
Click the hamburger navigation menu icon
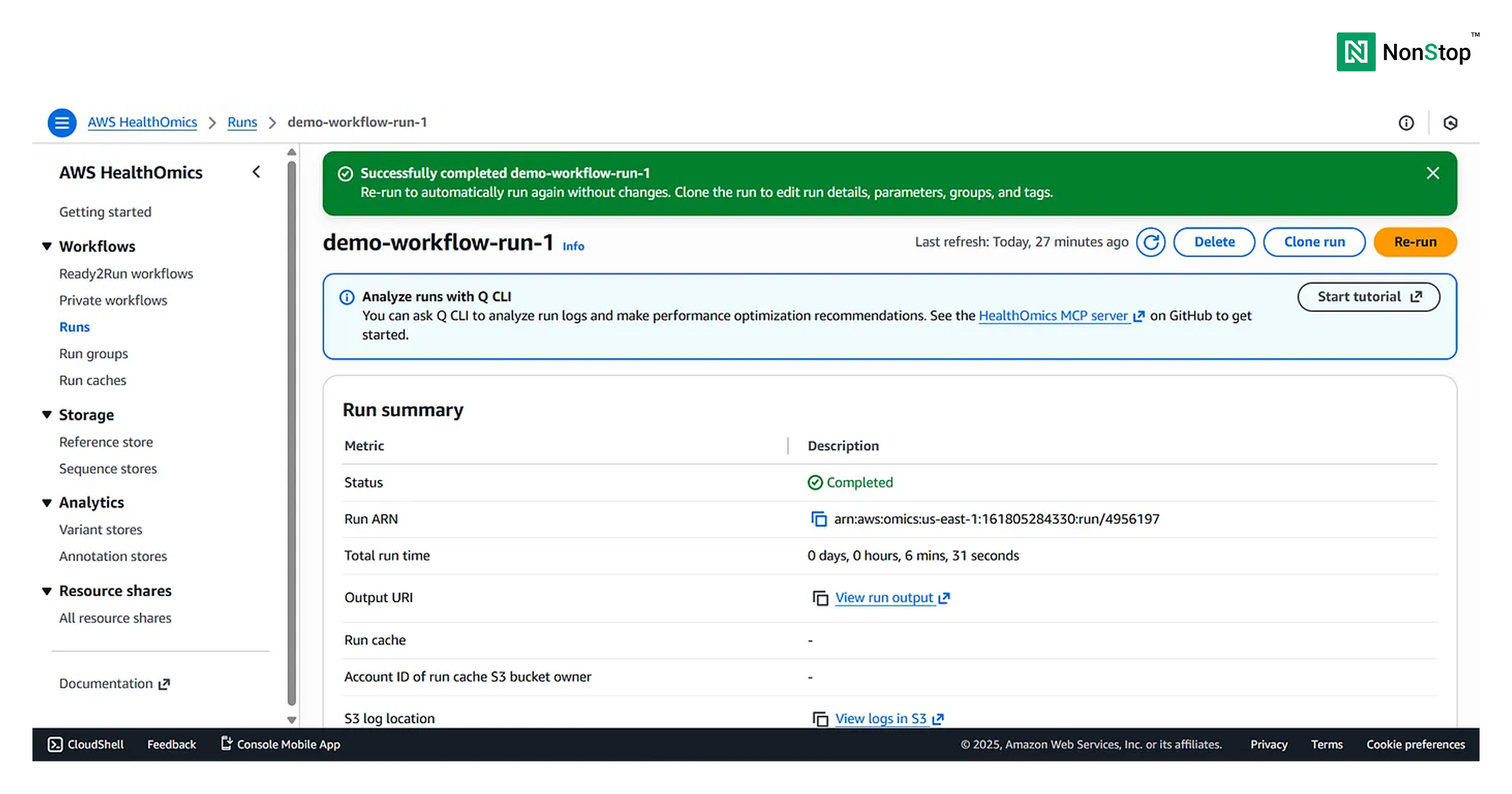[62, 123]
